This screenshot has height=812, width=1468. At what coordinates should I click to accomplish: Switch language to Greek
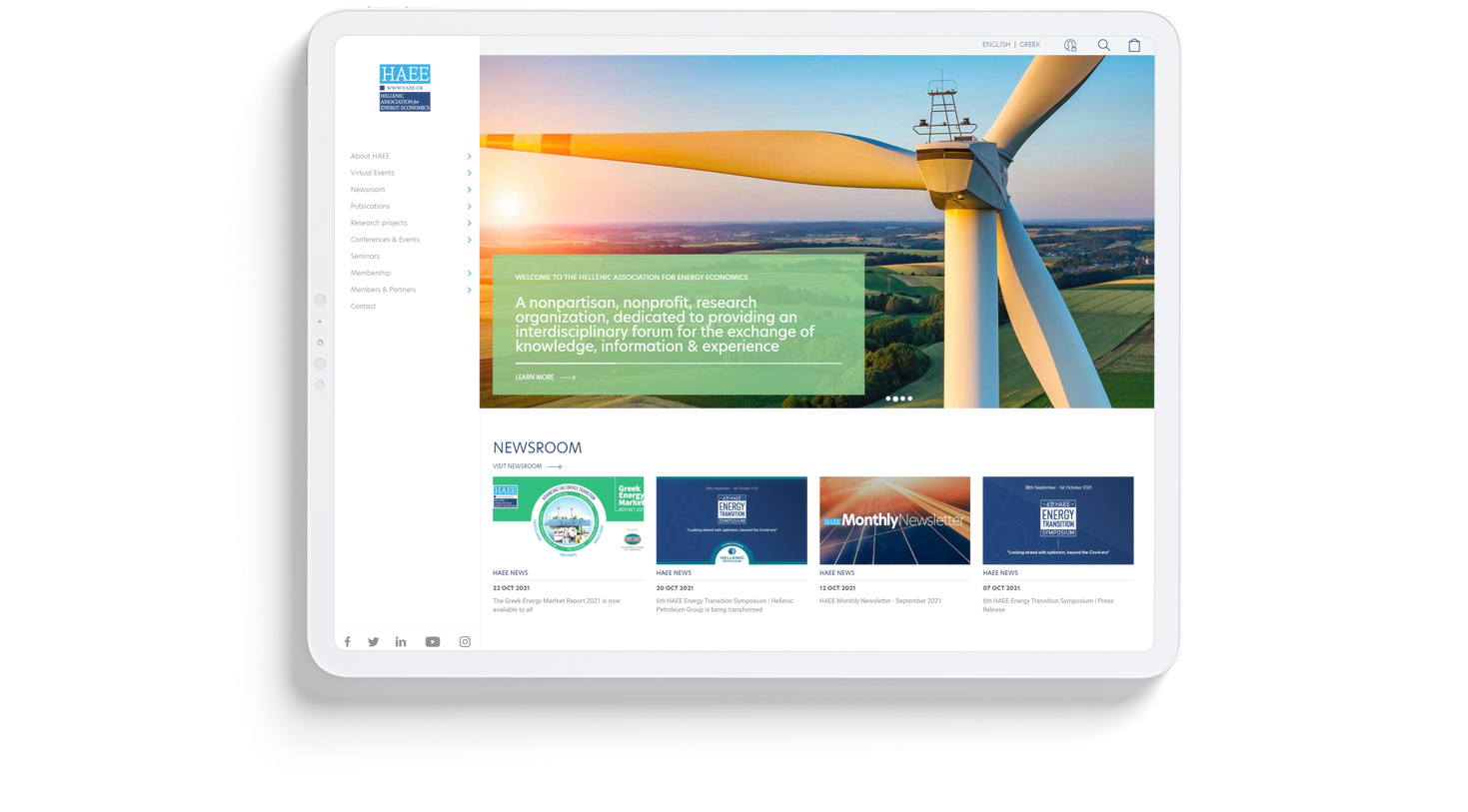click(1029, 45)
